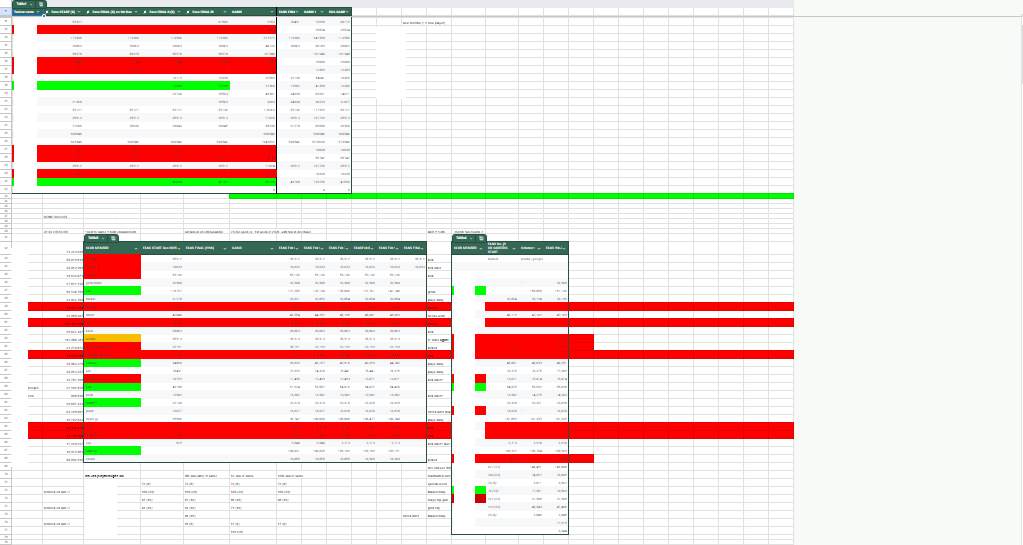The height and width of the screenshot is (545, 1023).
Task: Open the name dropdown on the middle table's tab
Action: click(x=103, y=238)
